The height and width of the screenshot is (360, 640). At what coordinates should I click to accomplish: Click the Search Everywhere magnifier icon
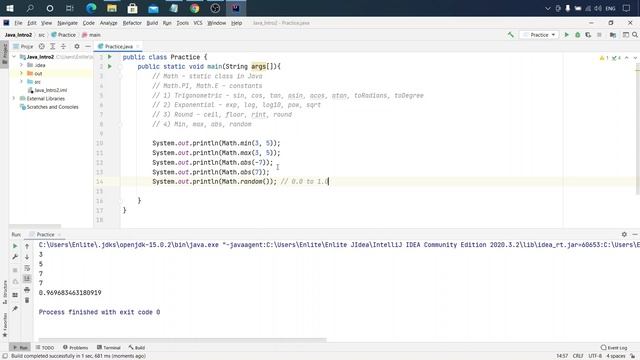pos(635,35)
